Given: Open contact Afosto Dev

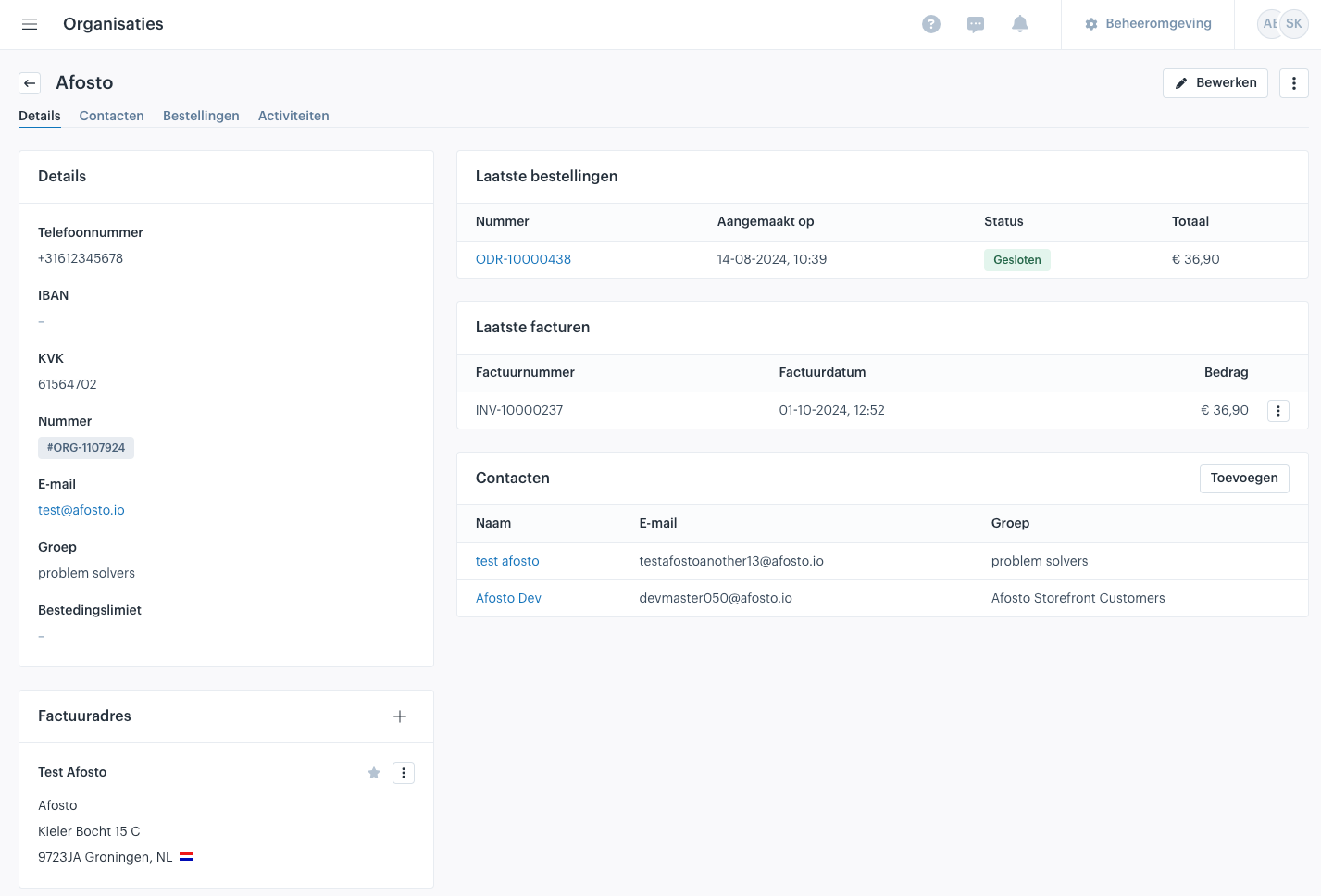Looking at the screenshot, I should 508,599.
